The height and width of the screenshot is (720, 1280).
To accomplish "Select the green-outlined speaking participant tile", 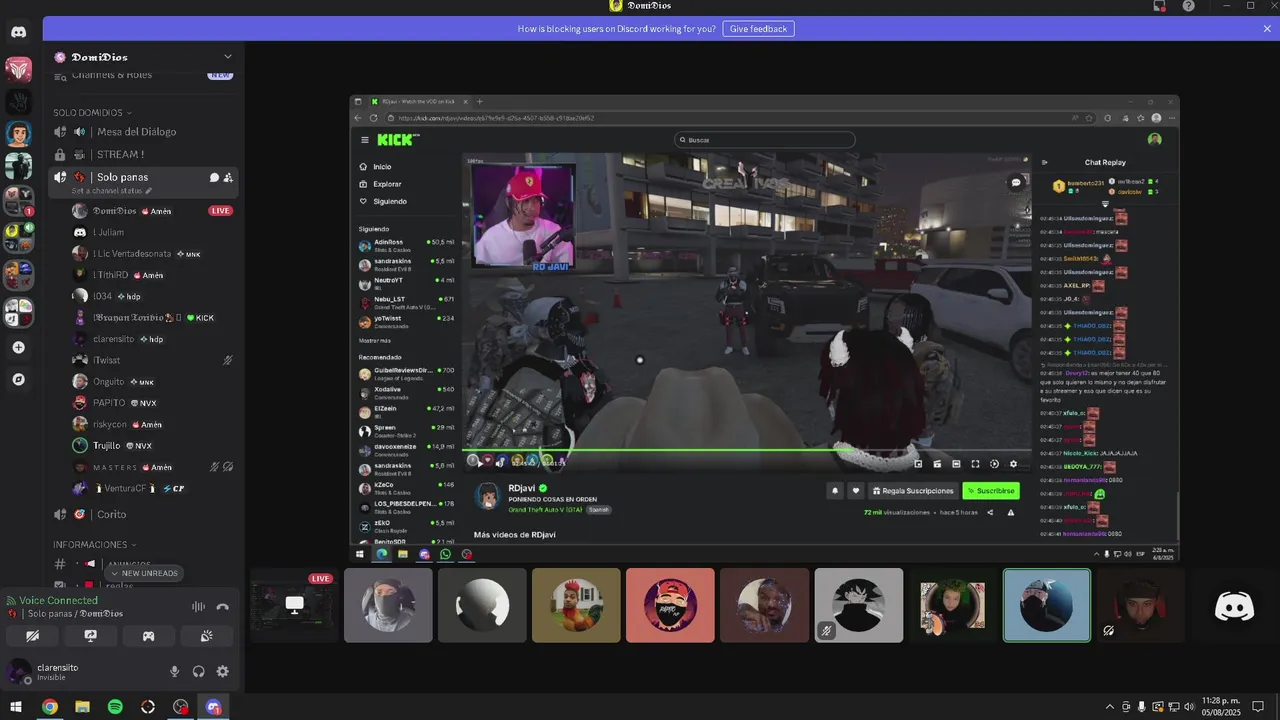I will click(1047, 605).
